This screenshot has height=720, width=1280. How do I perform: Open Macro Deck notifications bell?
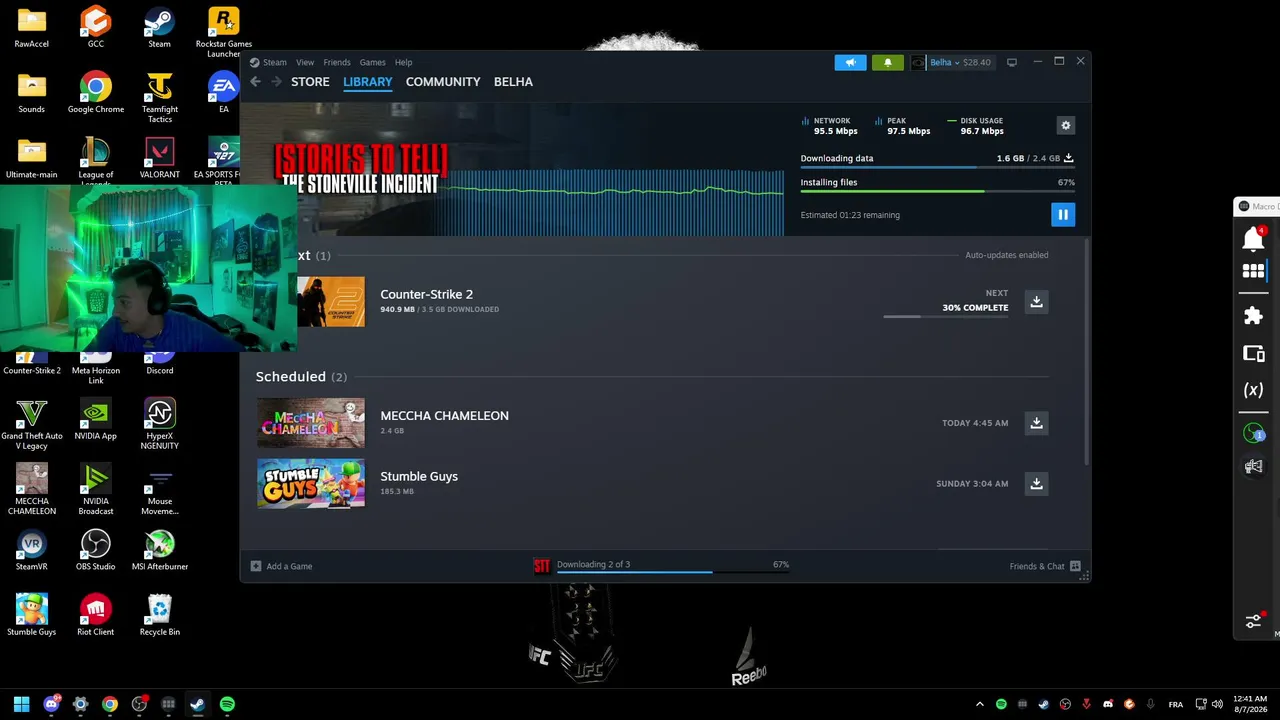1253,238
